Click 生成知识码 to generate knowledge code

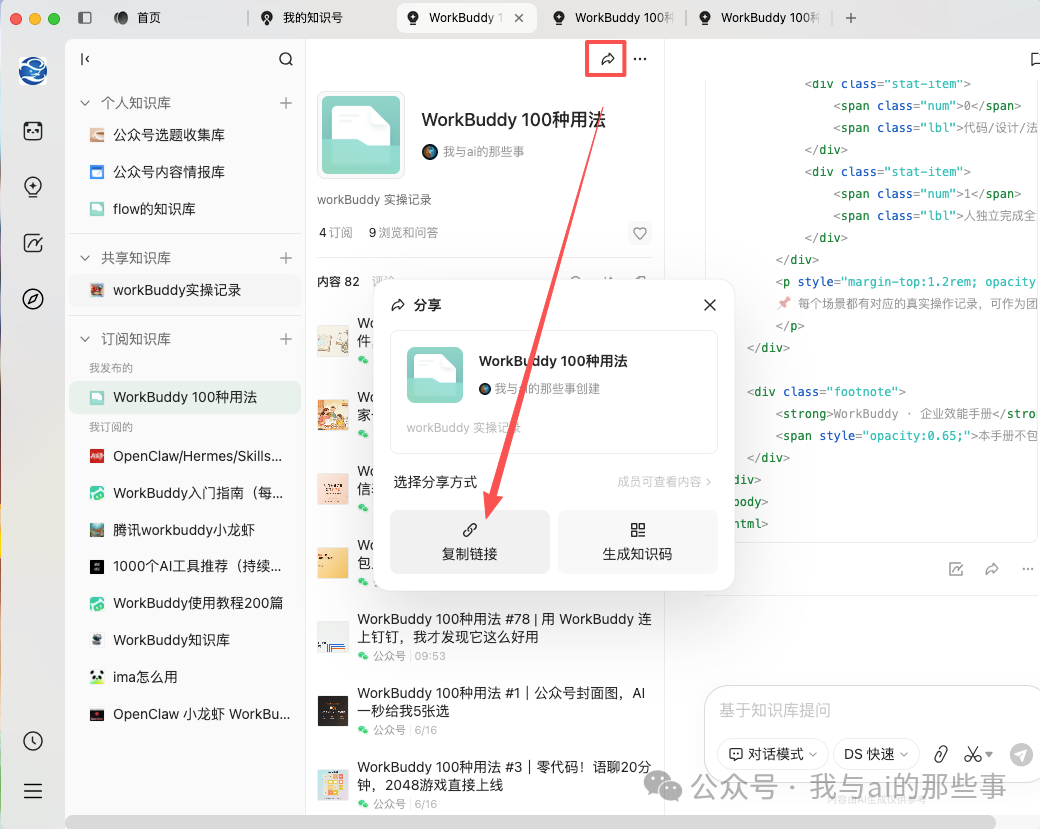637,542
